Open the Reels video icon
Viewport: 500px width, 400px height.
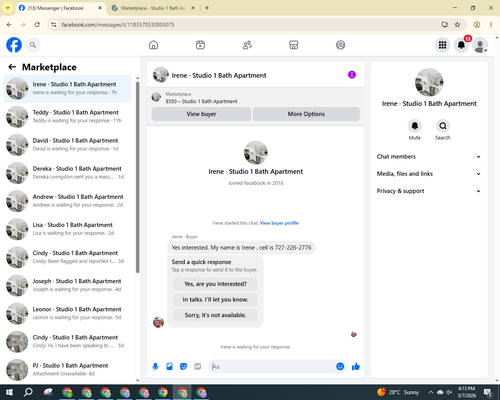click(x=200, y=45)
